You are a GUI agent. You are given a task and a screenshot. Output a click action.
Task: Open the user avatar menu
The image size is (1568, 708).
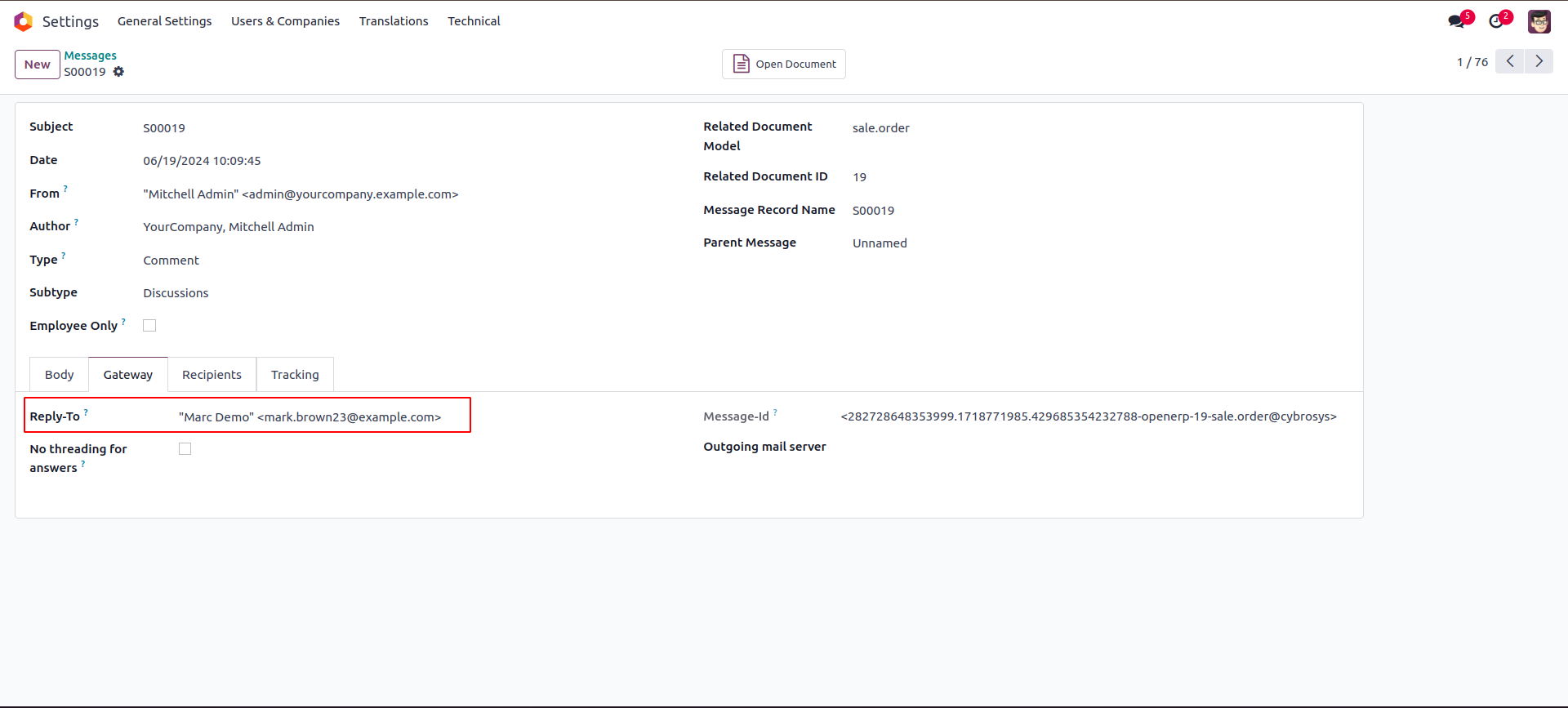pos(1539,21)
